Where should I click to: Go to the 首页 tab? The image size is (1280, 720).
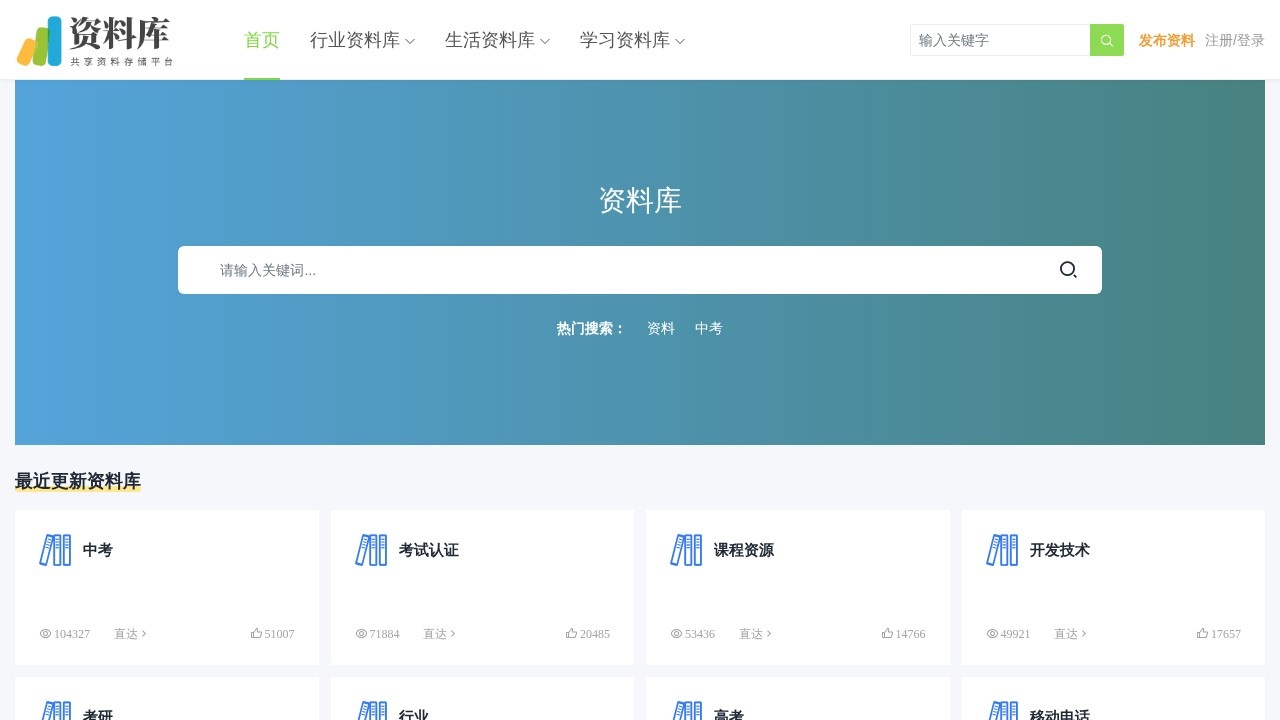pos(262,40)
